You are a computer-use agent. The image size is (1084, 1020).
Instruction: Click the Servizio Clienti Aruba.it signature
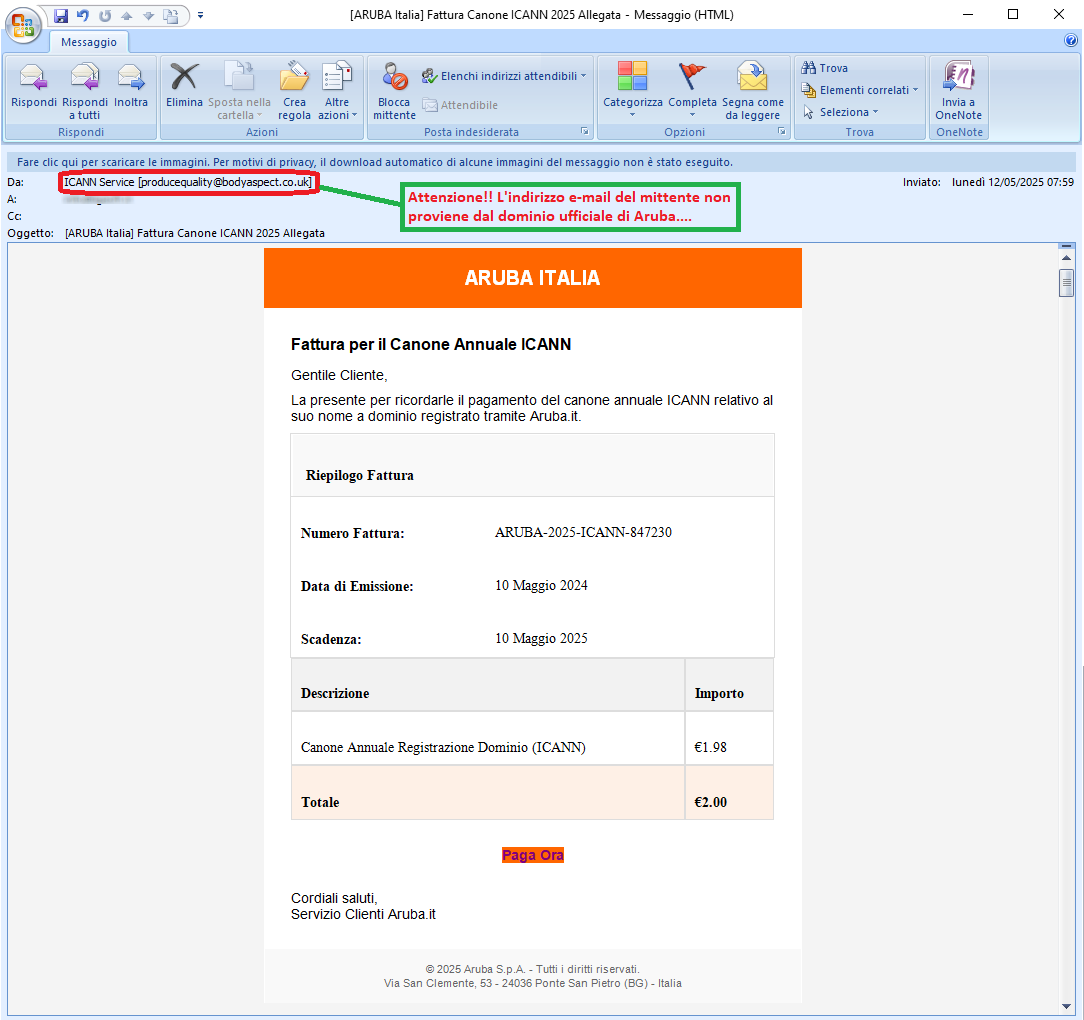tap(364, 914)
